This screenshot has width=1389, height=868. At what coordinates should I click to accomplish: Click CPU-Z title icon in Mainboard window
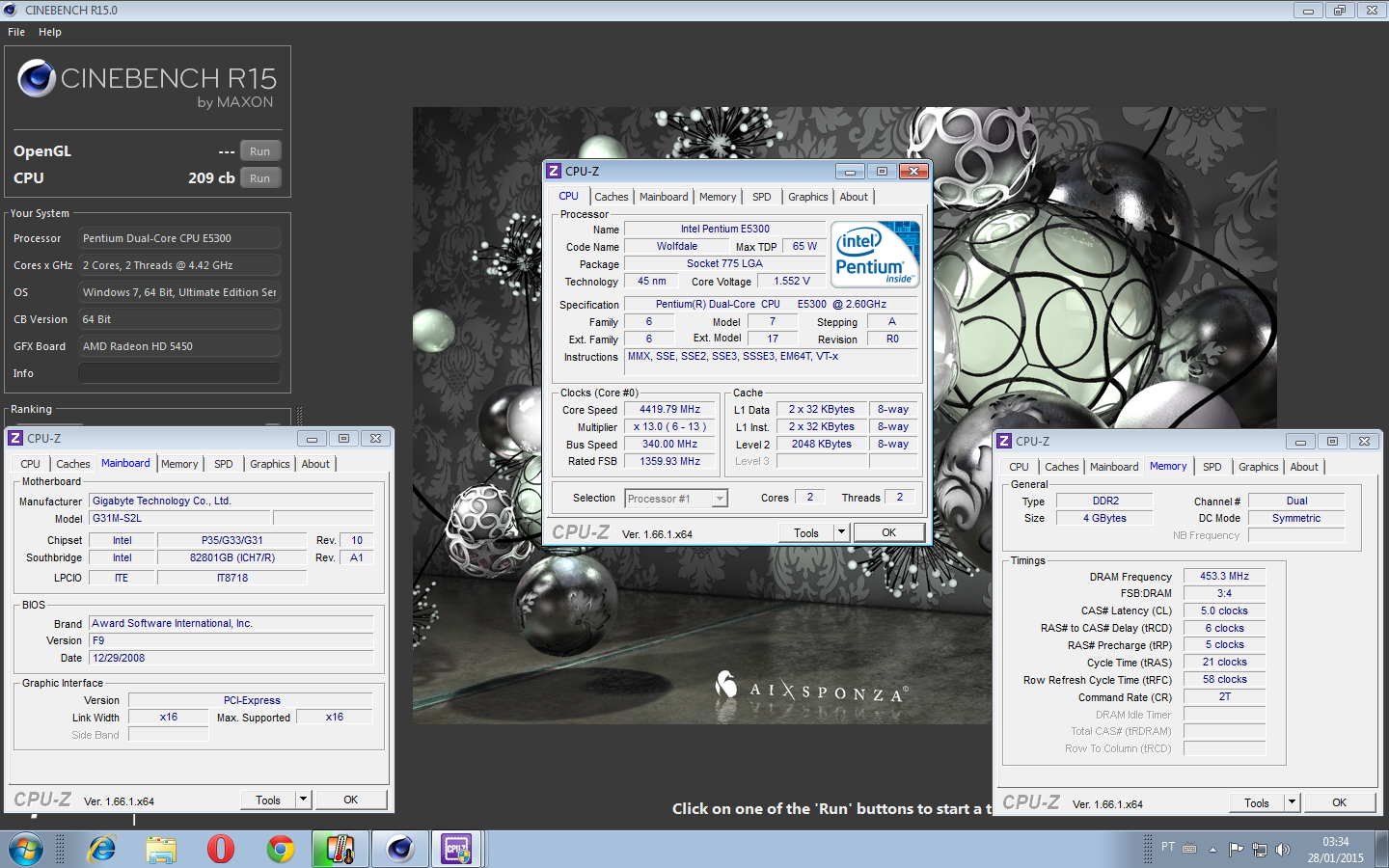[15, 438]
